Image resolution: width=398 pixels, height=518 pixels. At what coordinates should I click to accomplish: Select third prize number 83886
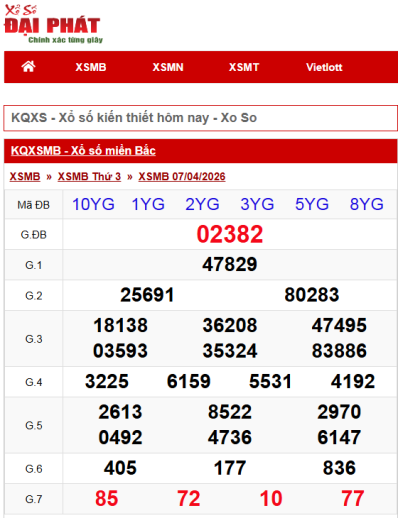click(339, 351)
